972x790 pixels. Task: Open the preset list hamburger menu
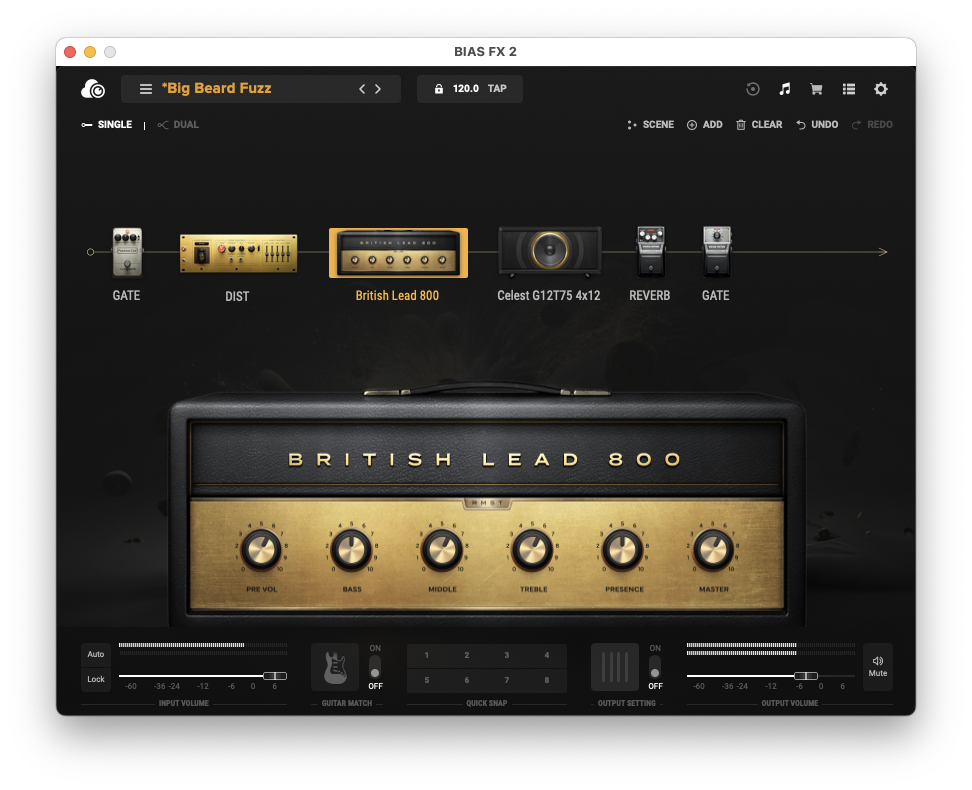click(x=146, y=89)
